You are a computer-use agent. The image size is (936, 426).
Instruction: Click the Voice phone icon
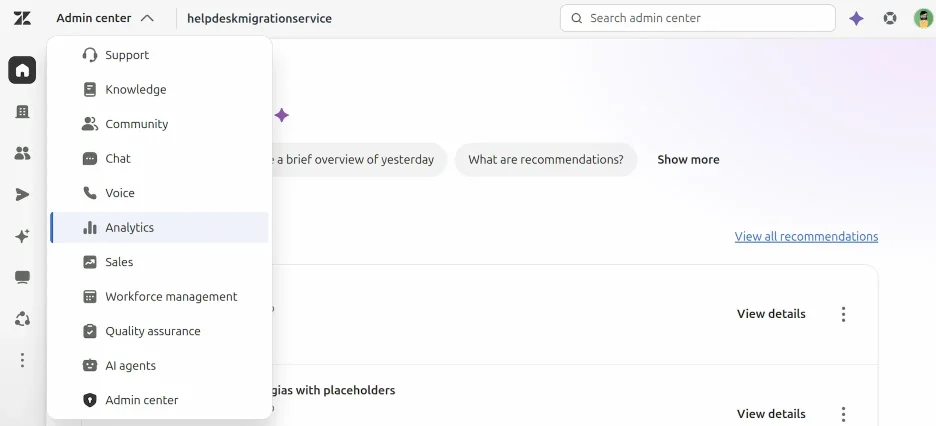(x=90, y=193)
